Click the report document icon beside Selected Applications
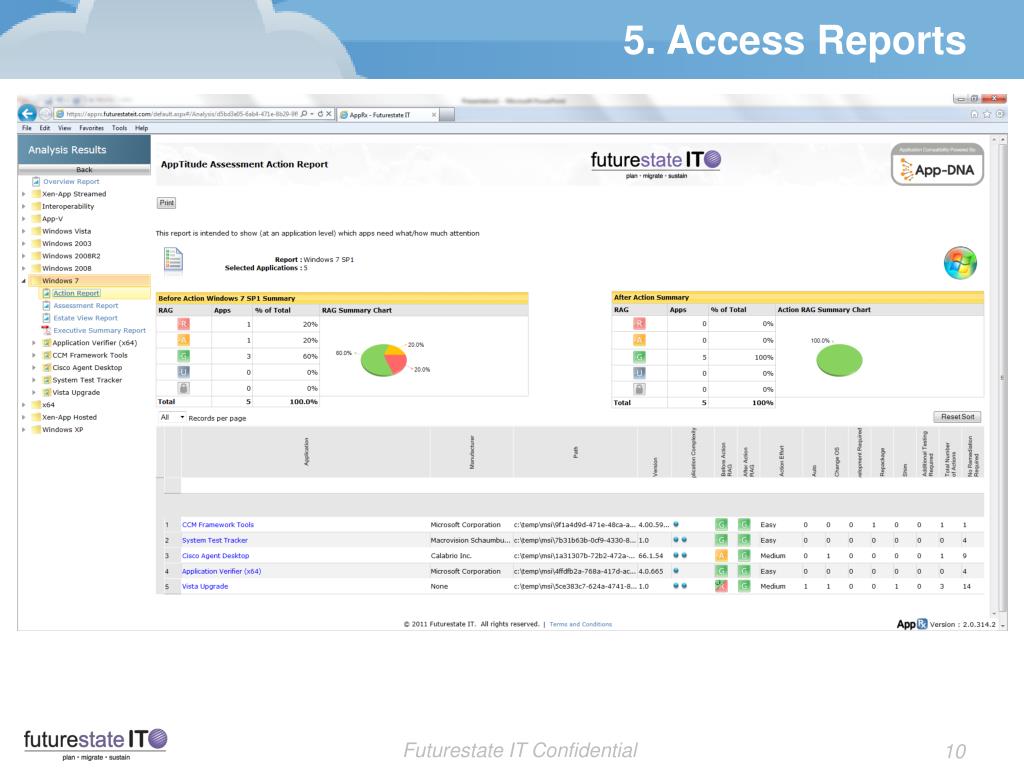 pyautogui.click(x=173, y=260)
